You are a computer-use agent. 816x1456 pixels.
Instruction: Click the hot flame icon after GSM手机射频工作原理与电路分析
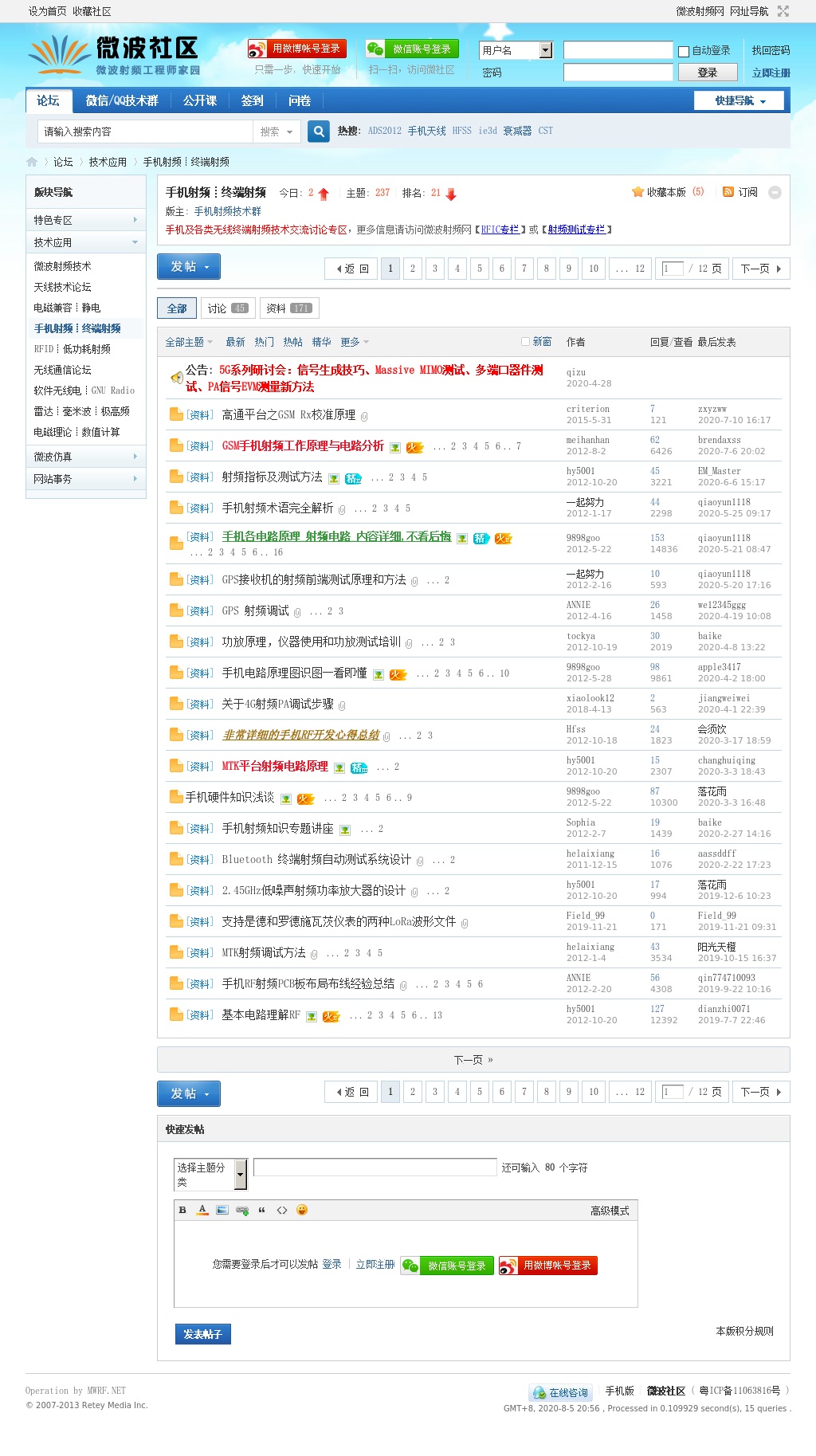pos(414,447)
